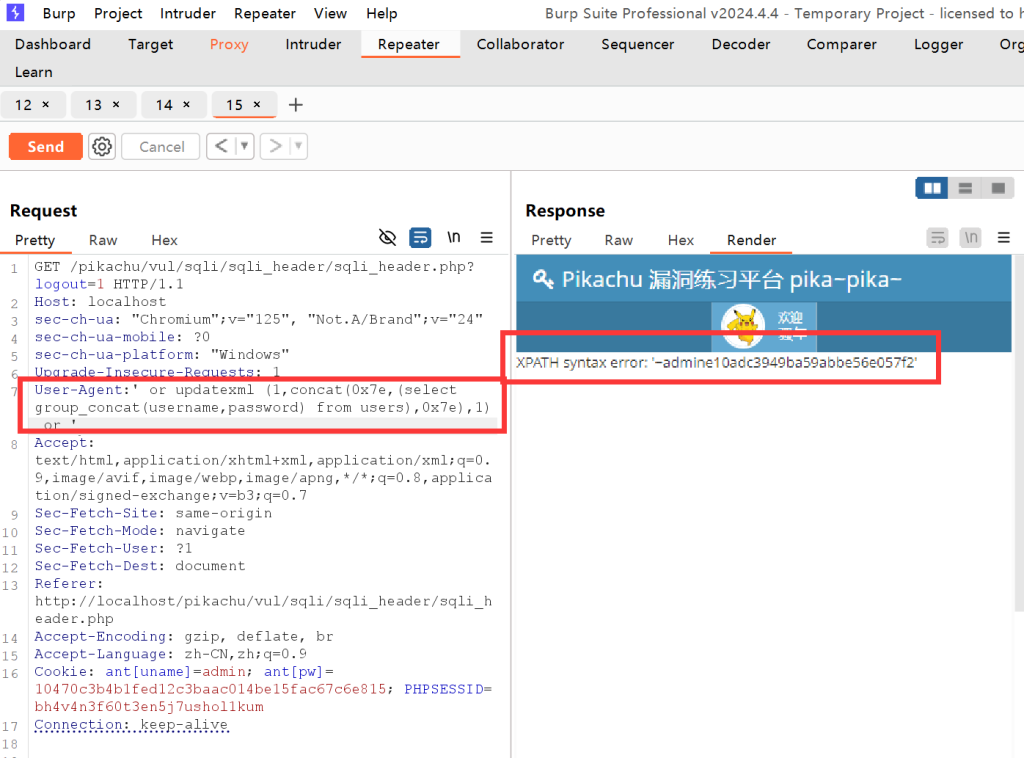Go back to previous request arrow

(221, 146)
